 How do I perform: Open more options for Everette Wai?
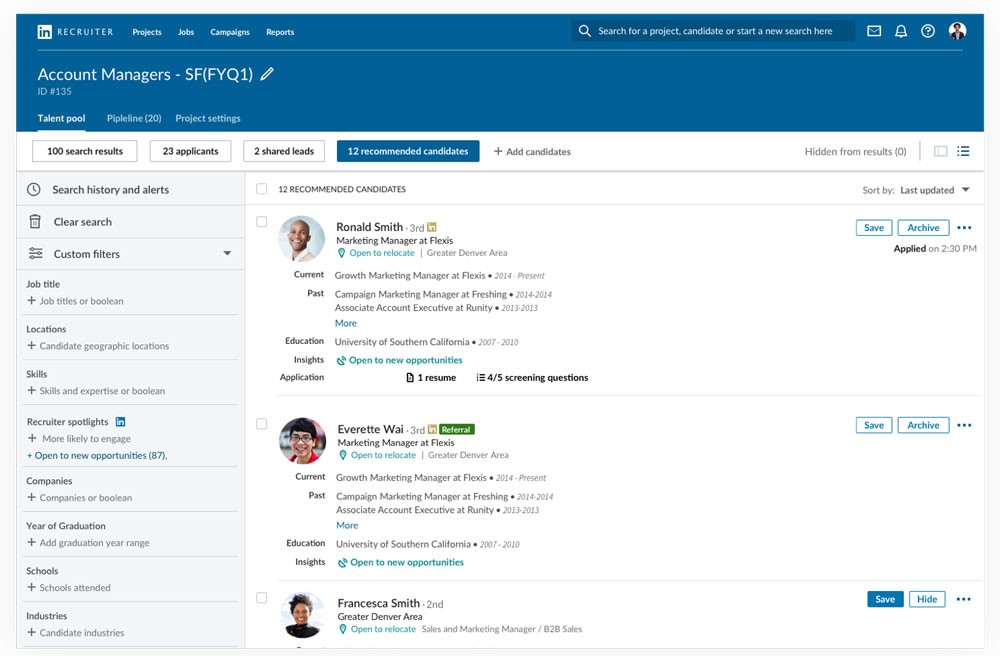coord(964,425)
